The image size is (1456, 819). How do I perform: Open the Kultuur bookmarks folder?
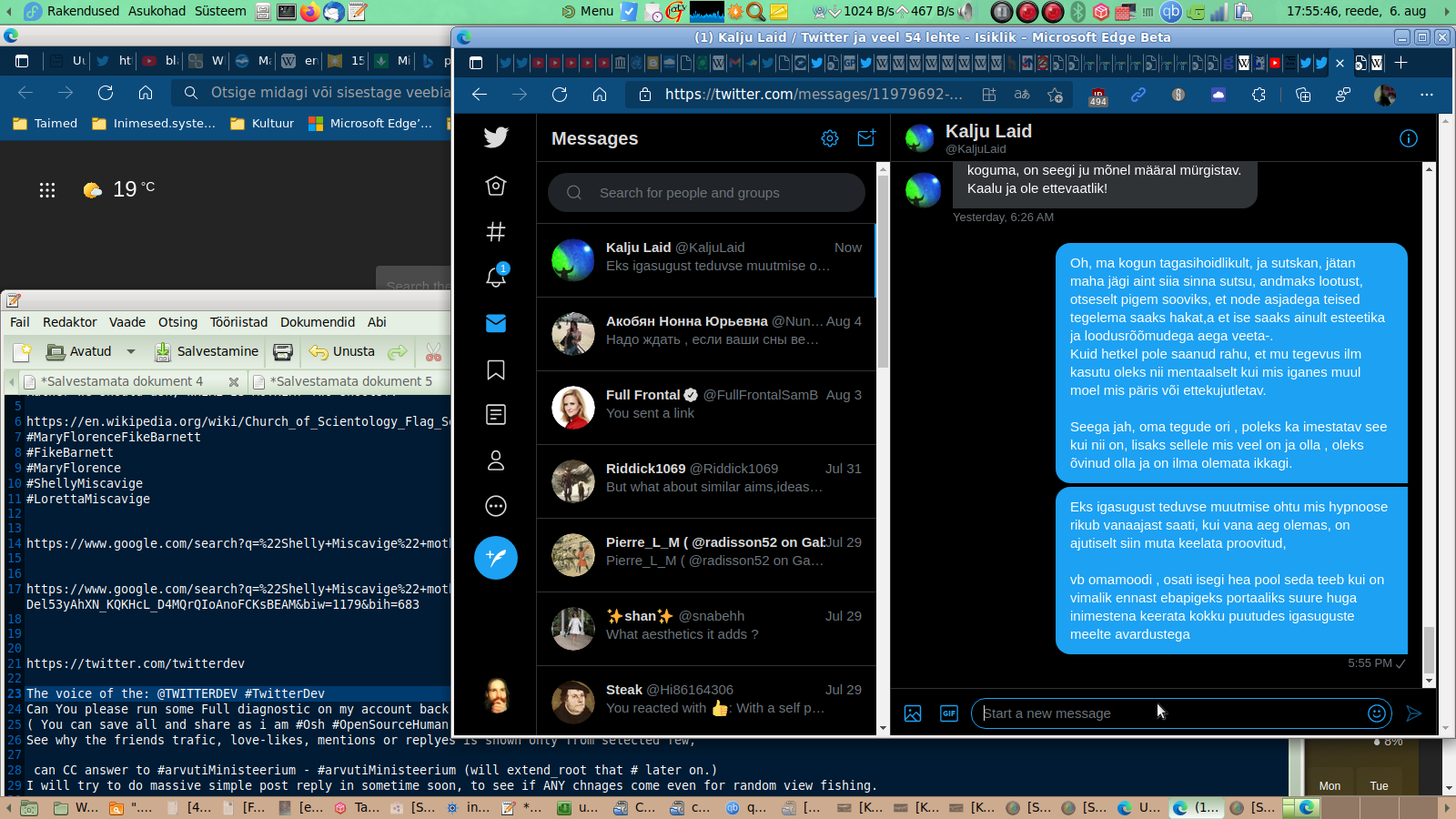pyautogui.click(x=262, y=124)
